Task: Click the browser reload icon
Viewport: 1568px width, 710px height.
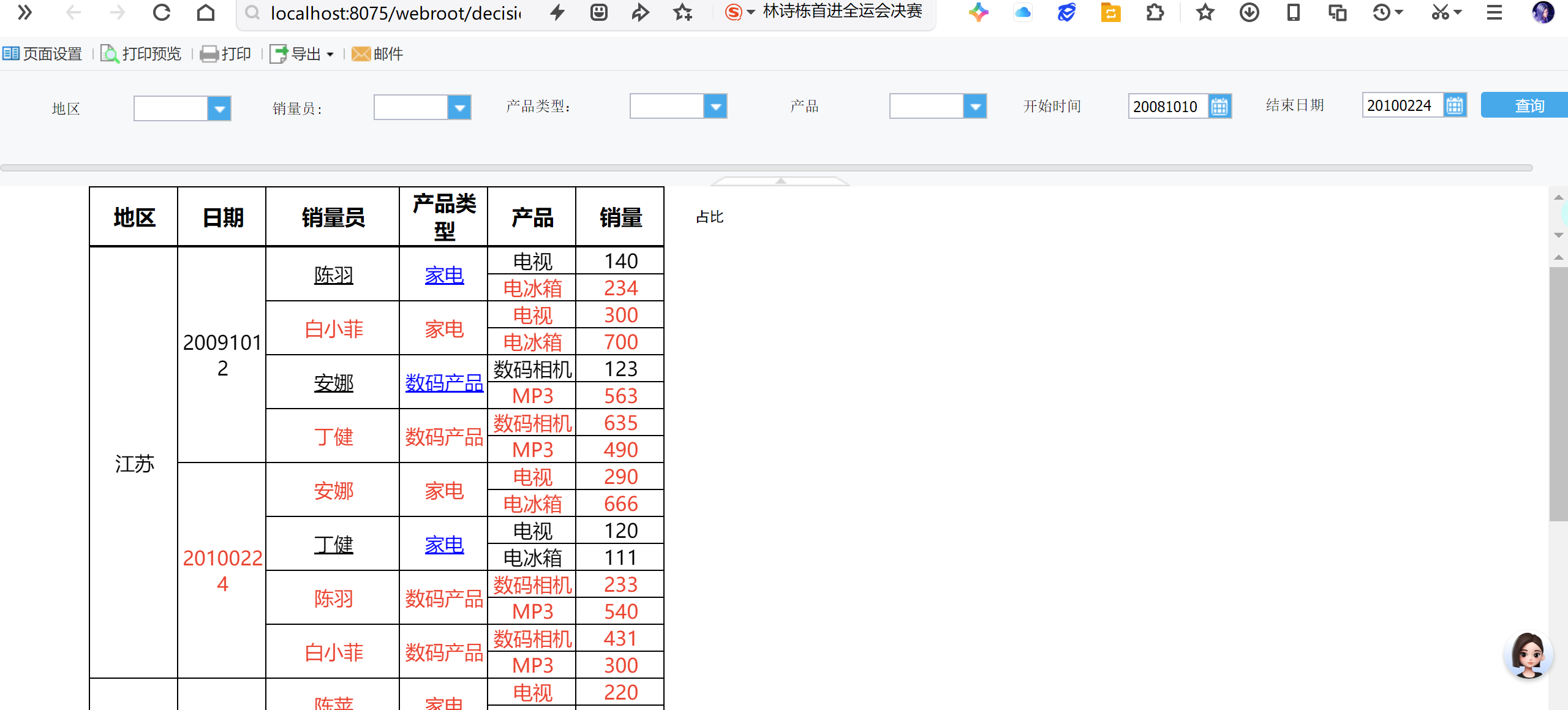Action: click(162, 12)
